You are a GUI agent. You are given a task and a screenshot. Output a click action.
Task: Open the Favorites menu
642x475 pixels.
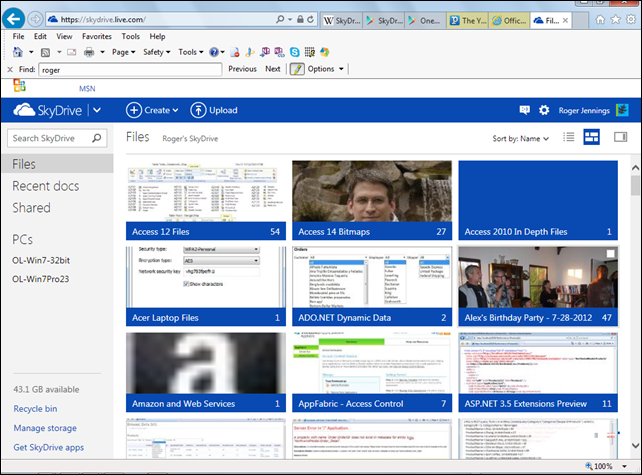(97, 36)
